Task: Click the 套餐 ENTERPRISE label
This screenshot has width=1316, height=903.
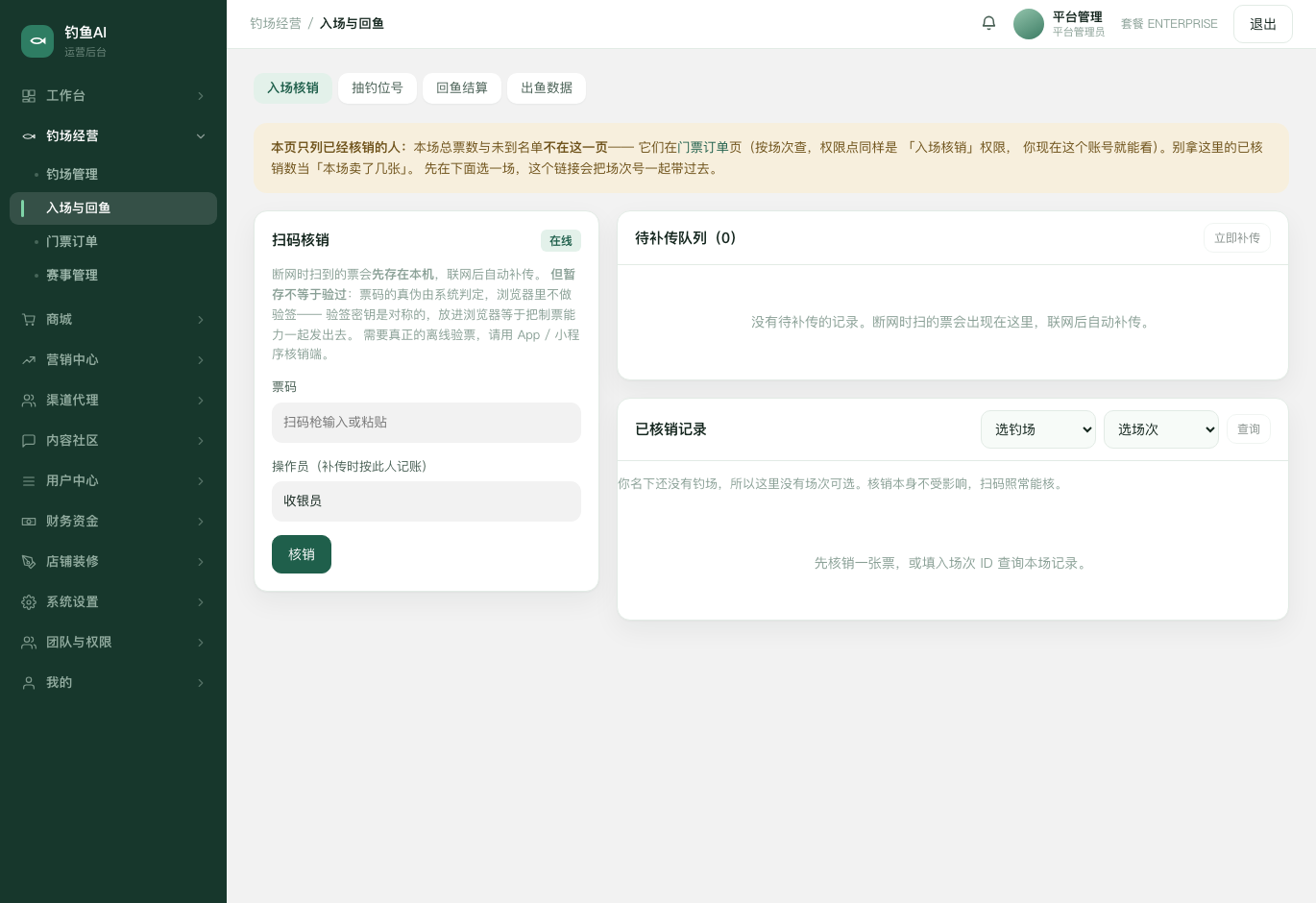Action: point(1169,24)
